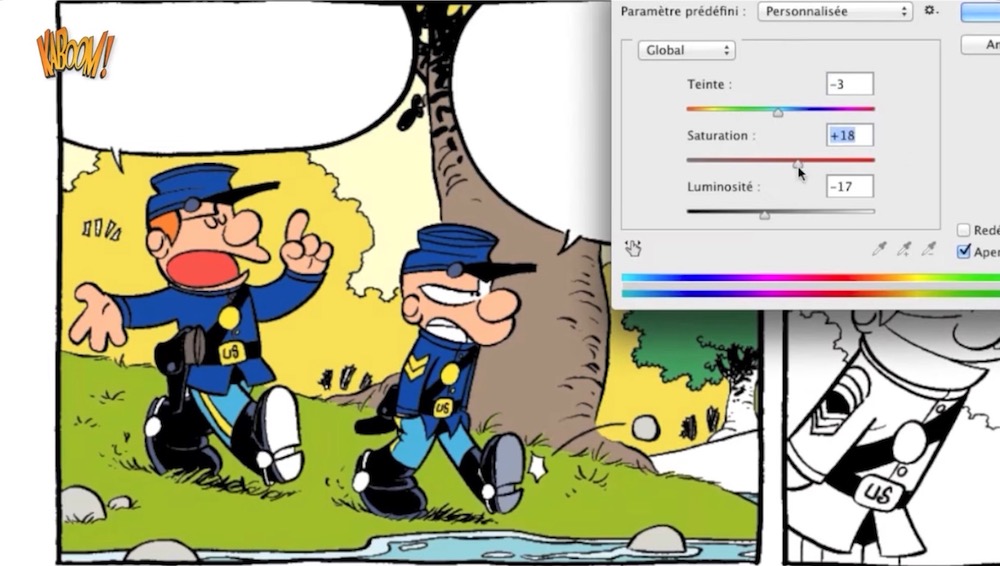
Task: Click the Teinte value field
Action: point(849,85)
